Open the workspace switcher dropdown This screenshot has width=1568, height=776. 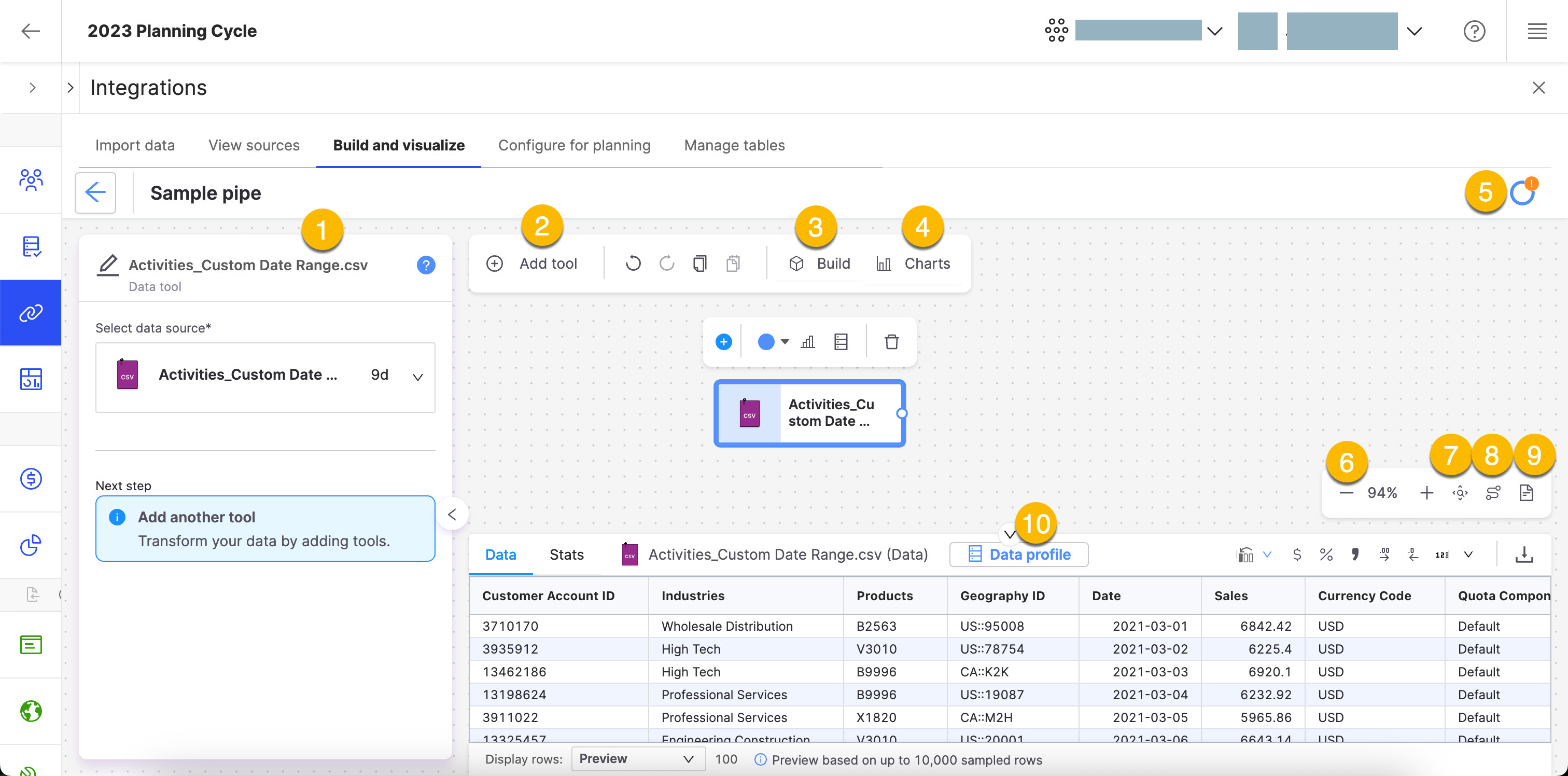pos(1214,31)
